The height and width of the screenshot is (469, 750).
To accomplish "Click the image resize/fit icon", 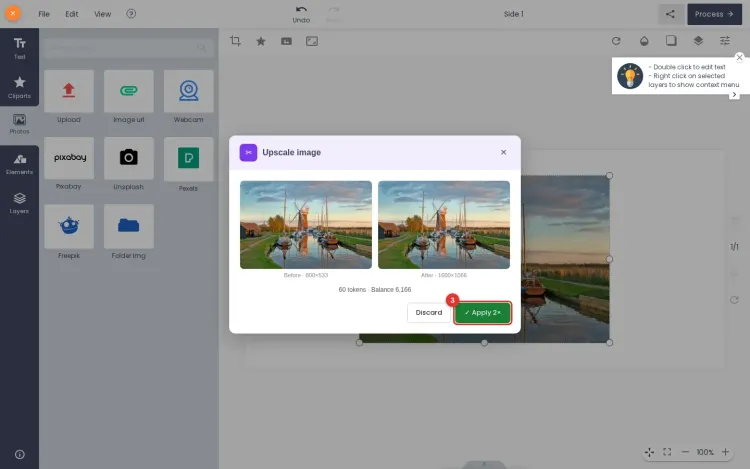I will (312, 41).
